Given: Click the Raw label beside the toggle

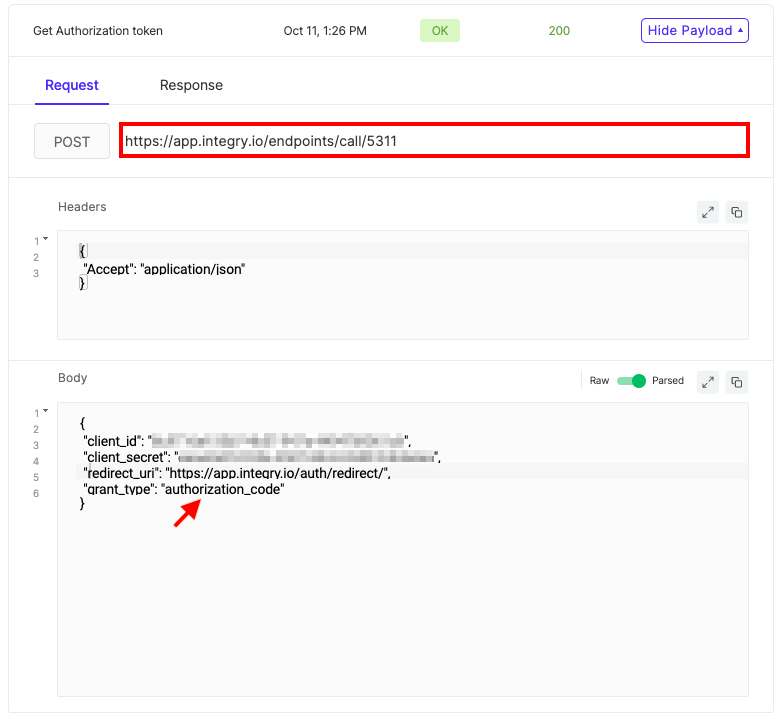Looking at the screenshot, I should point(599,381).
